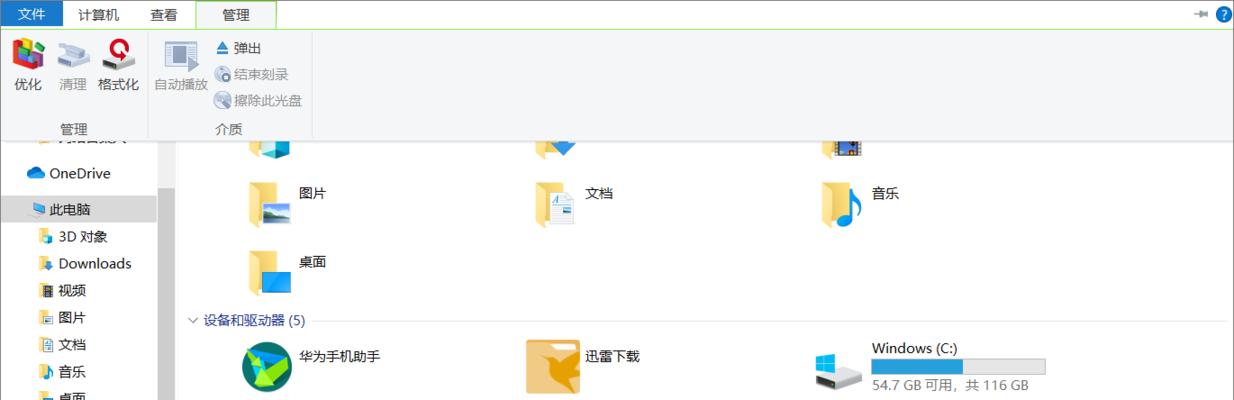Click the 清理 cleanup icon
The width and height of the screenshot is (1234, 400).
tap(73, 65)
